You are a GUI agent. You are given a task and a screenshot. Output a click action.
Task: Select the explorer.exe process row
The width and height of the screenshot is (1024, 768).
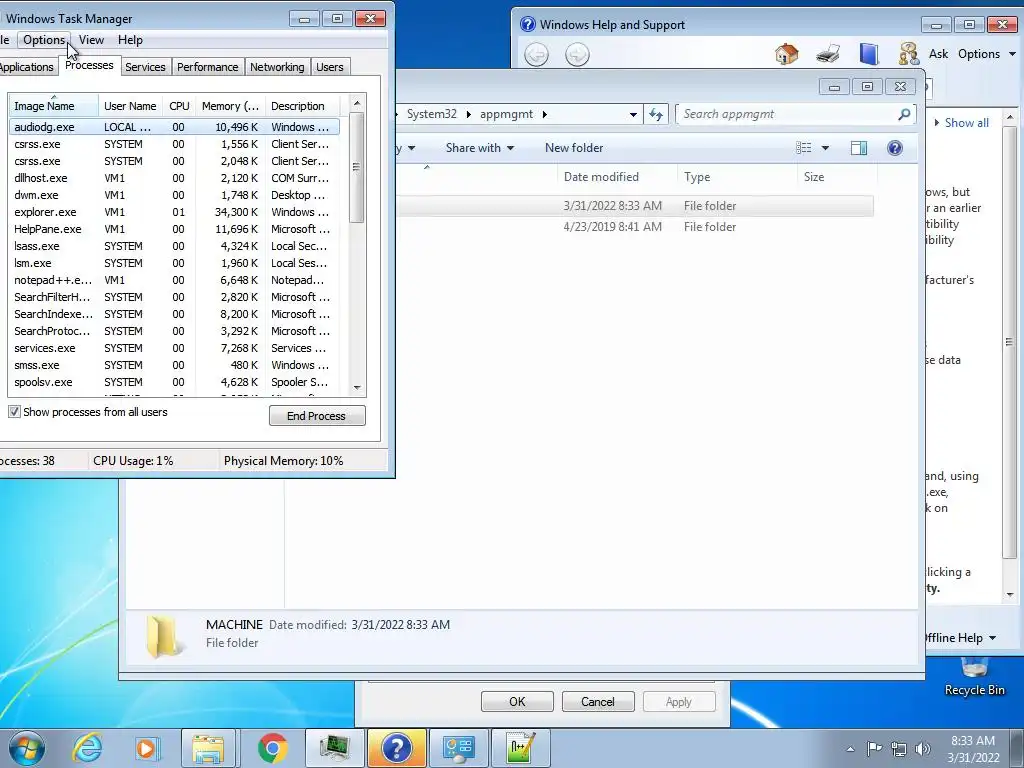click(174, 212)
